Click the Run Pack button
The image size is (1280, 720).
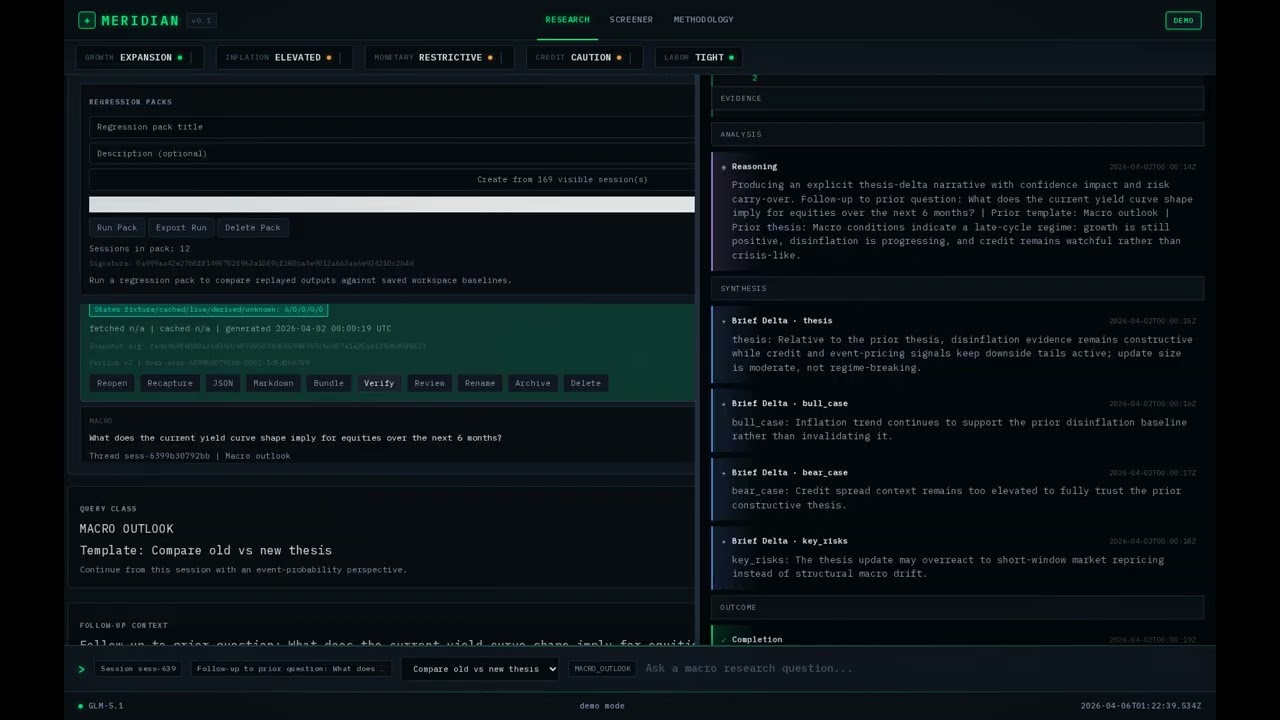point(117,228)
